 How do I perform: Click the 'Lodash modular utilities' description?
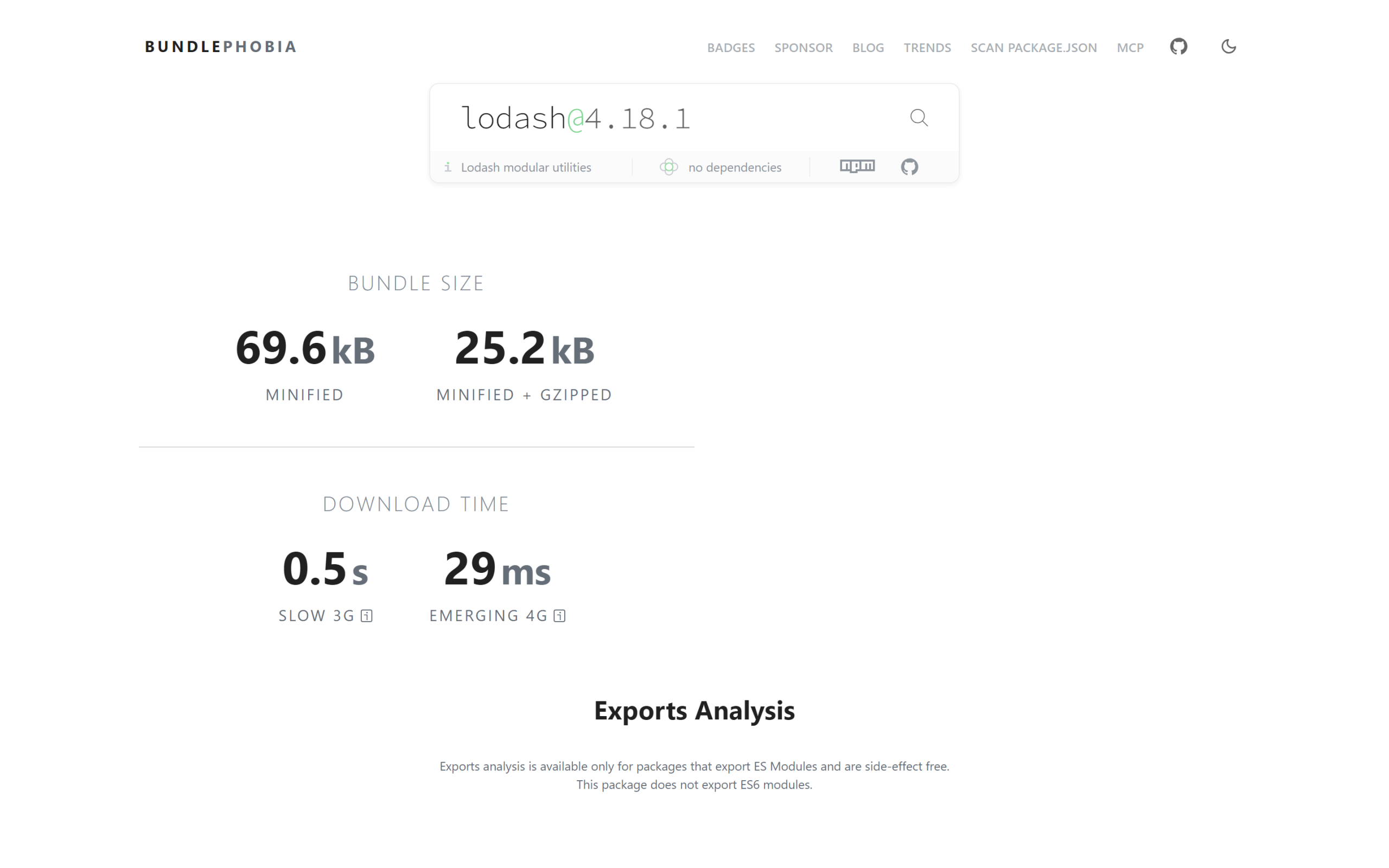click(526, 167)
